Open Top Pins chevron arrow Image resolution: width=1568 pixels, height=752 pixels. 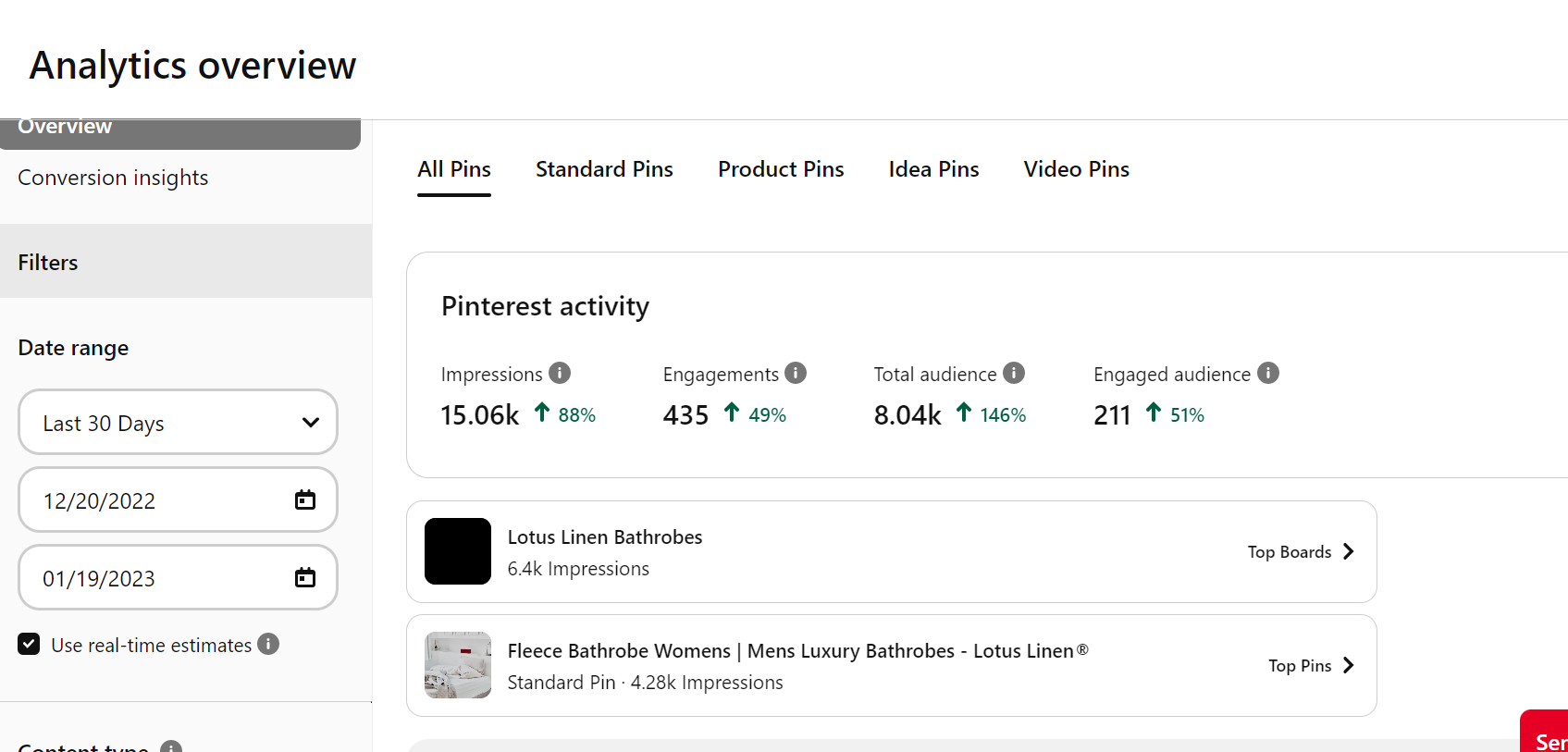pos(1348,665)
